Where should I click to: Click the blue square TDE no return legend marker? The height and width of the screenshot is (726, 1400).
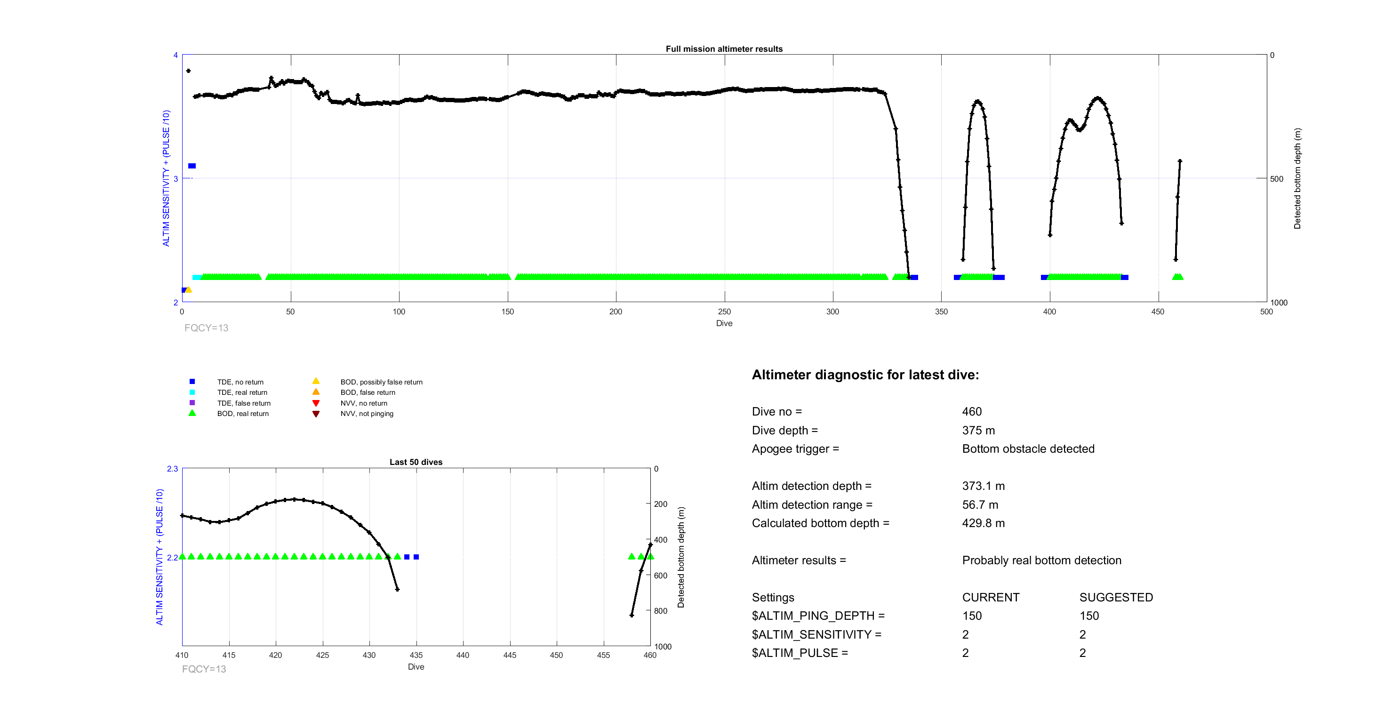click(193, 381)
